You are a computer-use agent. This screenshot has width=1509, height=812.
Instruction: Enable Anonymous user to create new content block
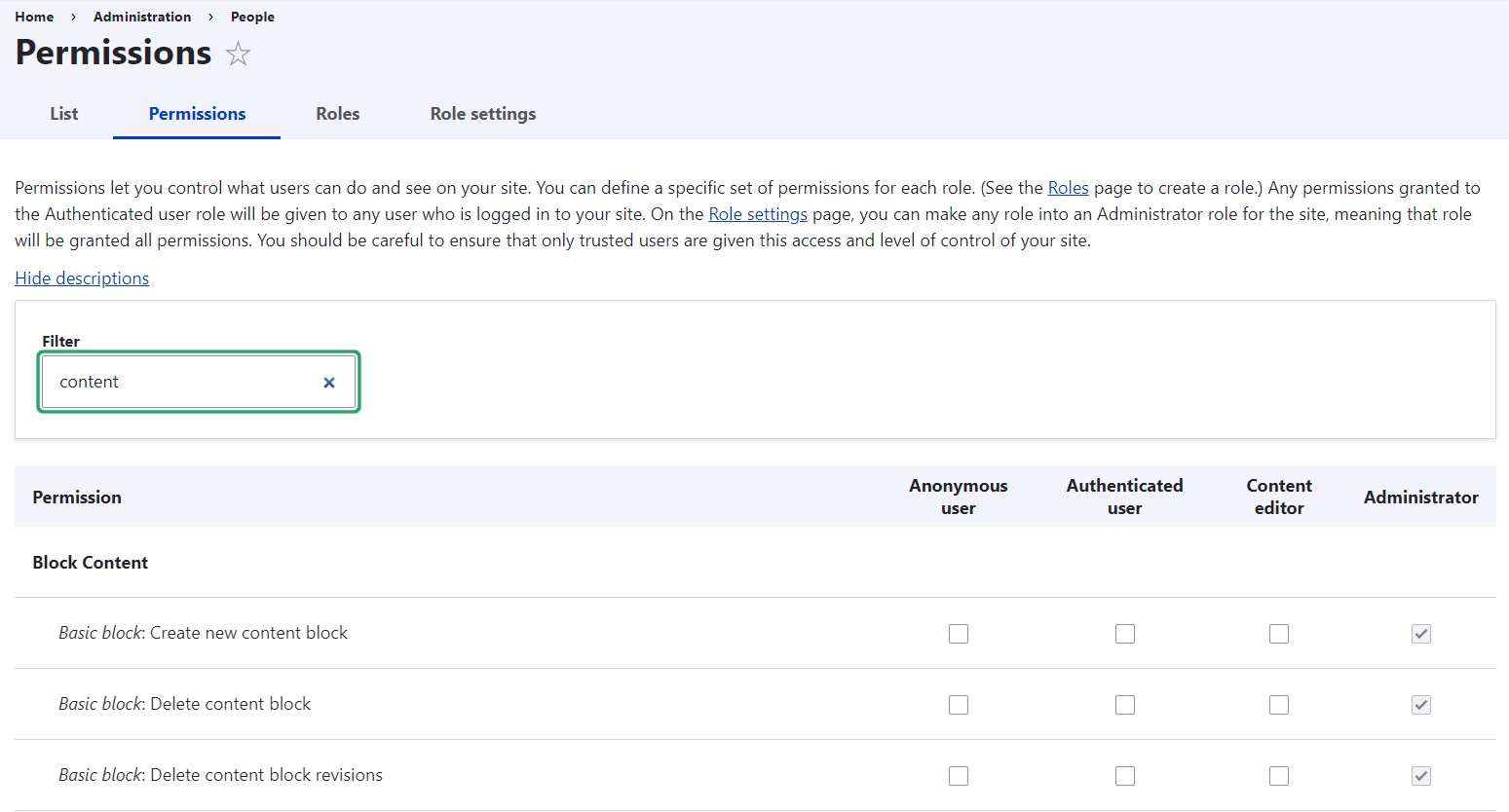click(x=958, y=633)
